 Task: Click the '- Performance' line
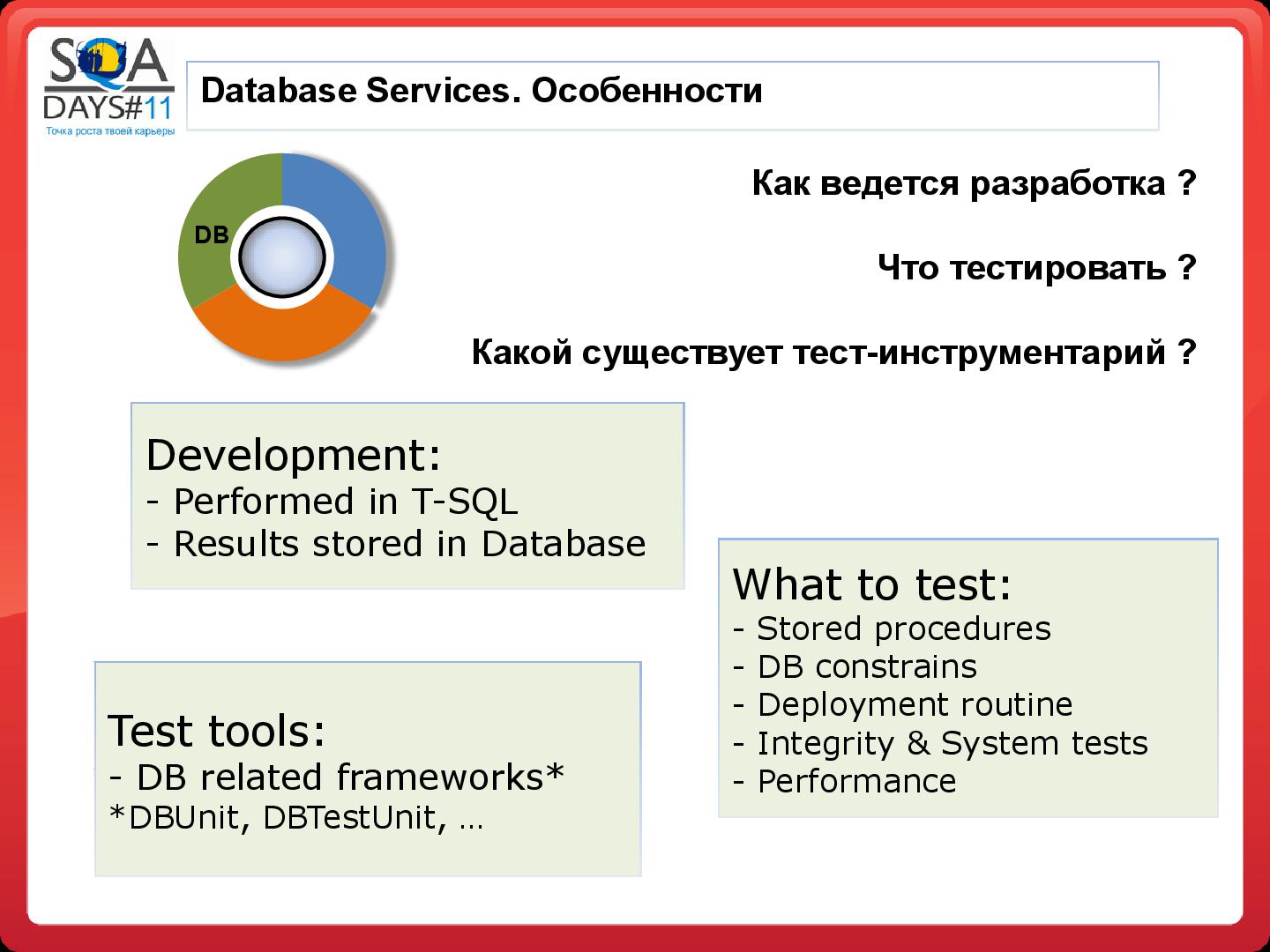click(845, 782)
